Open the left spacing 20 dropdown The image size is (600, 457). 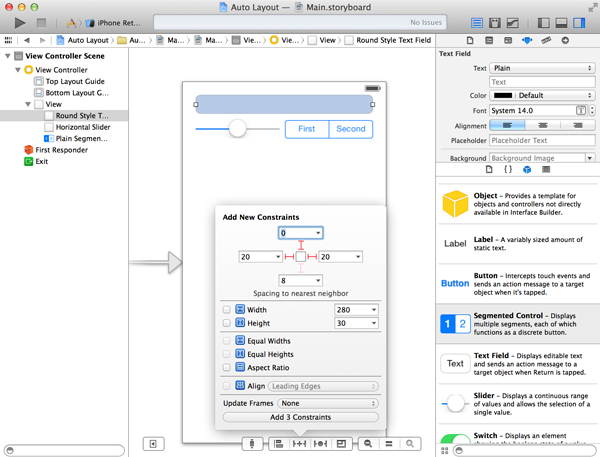tap(278, 257)
